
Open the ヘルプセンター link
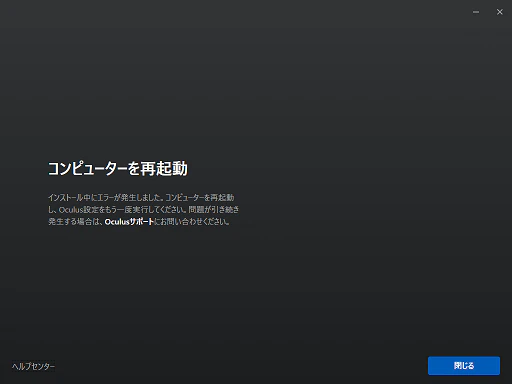pyautogui.click(x=34, y=366)
